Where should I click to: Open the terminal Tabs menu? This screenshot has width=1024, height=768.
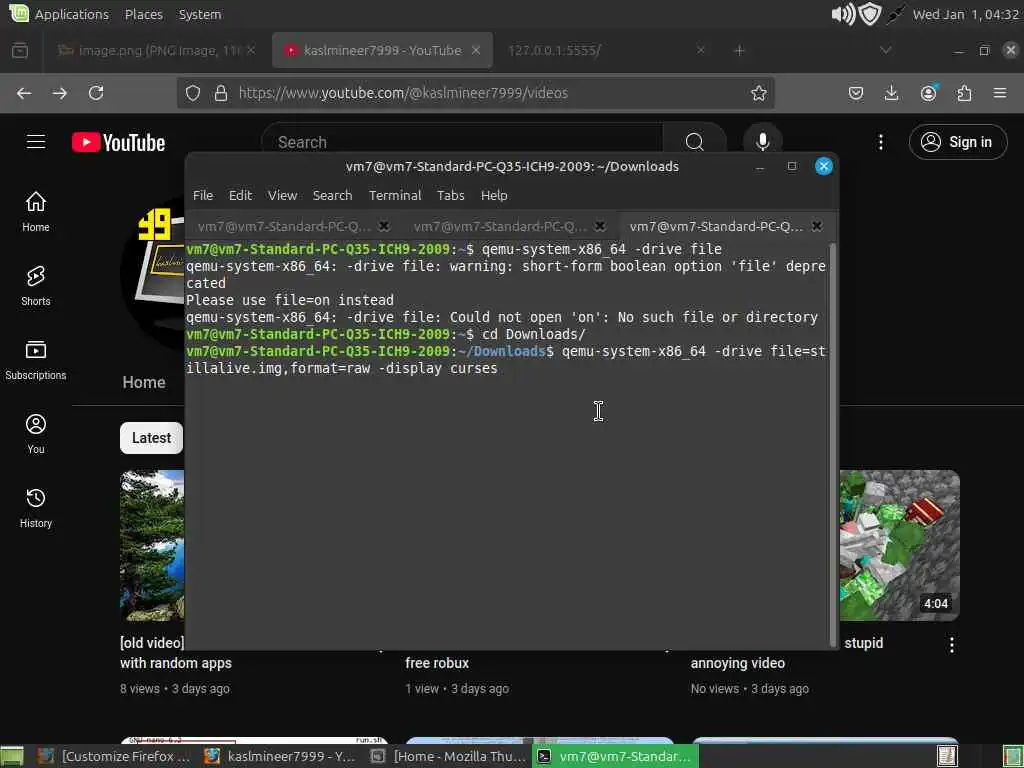[x=451, y=195]
